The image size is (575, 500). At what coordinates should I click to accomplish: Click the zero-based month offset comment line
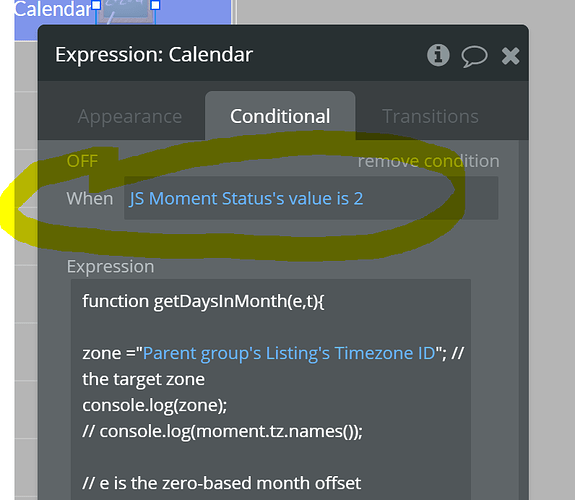tap(221, 483)
